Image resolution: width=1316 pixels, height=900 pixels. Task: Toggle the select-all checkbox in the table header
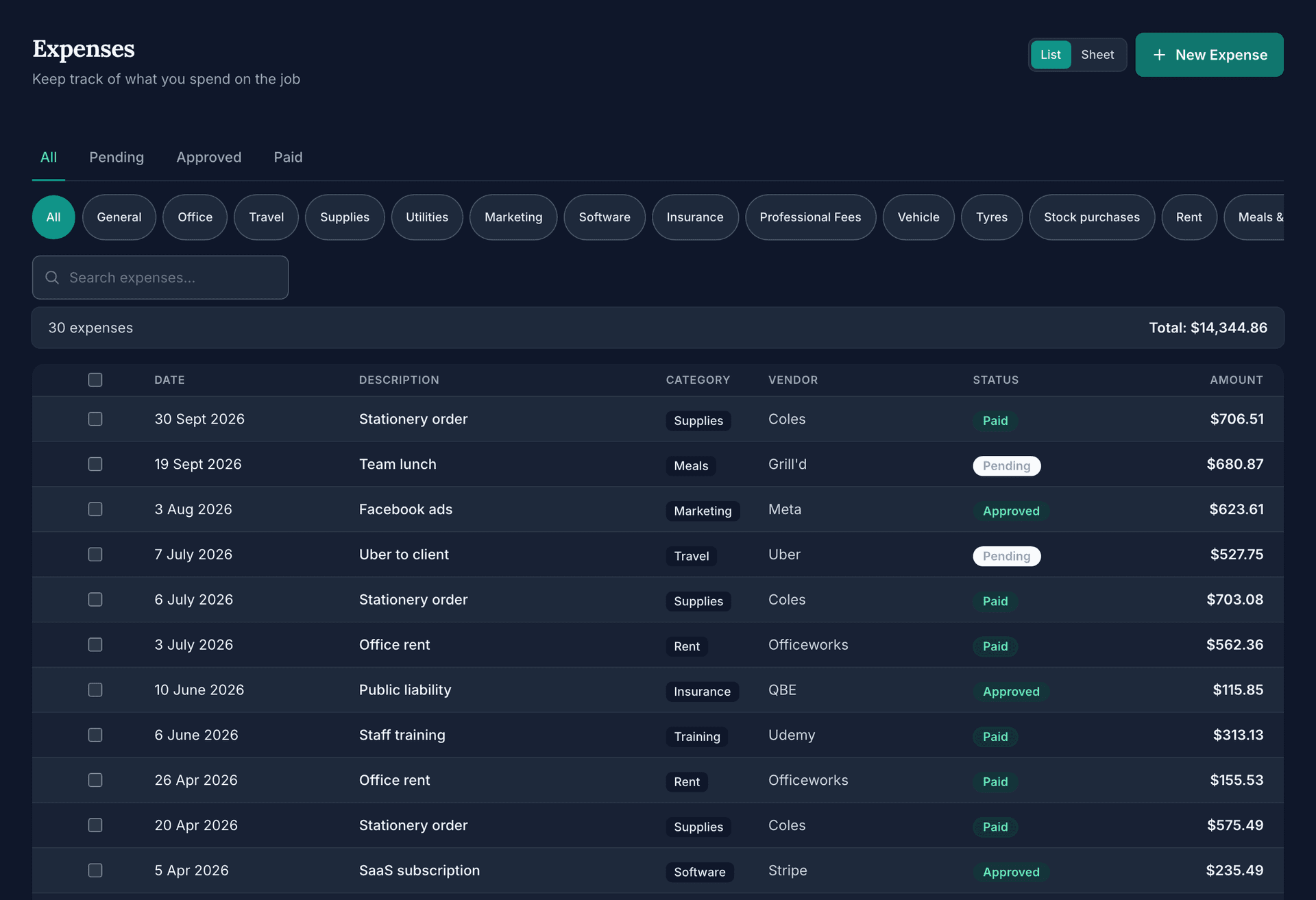pyautogui.click(x=95, y=380)
